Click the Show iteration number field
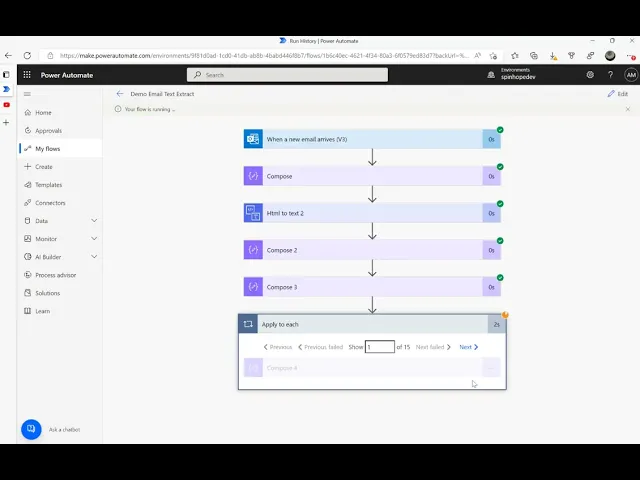The image size is (640, 480). coord(380,347)
